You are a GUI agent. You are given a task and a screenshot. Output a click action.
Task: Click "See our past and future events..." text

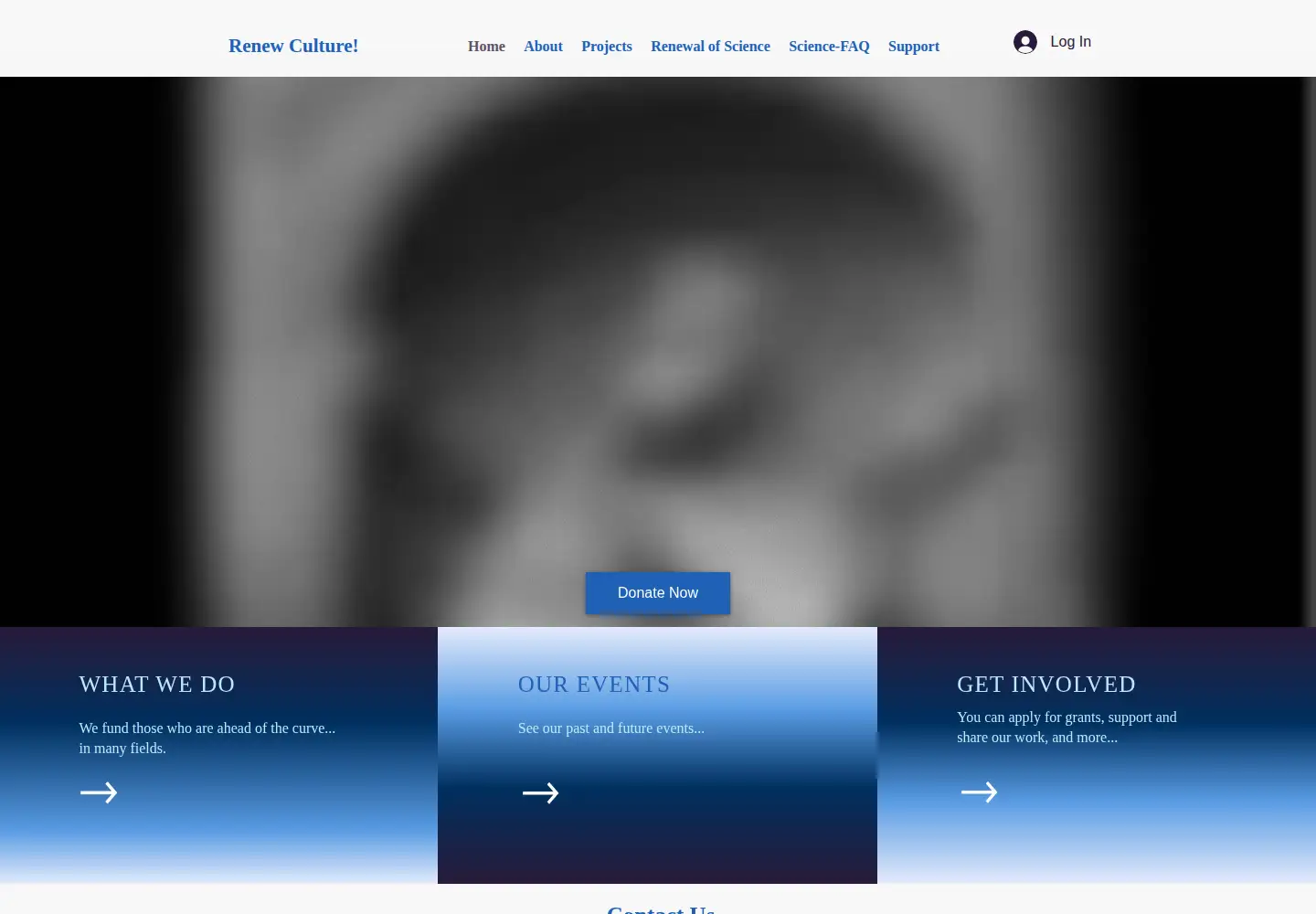point(611,728)
